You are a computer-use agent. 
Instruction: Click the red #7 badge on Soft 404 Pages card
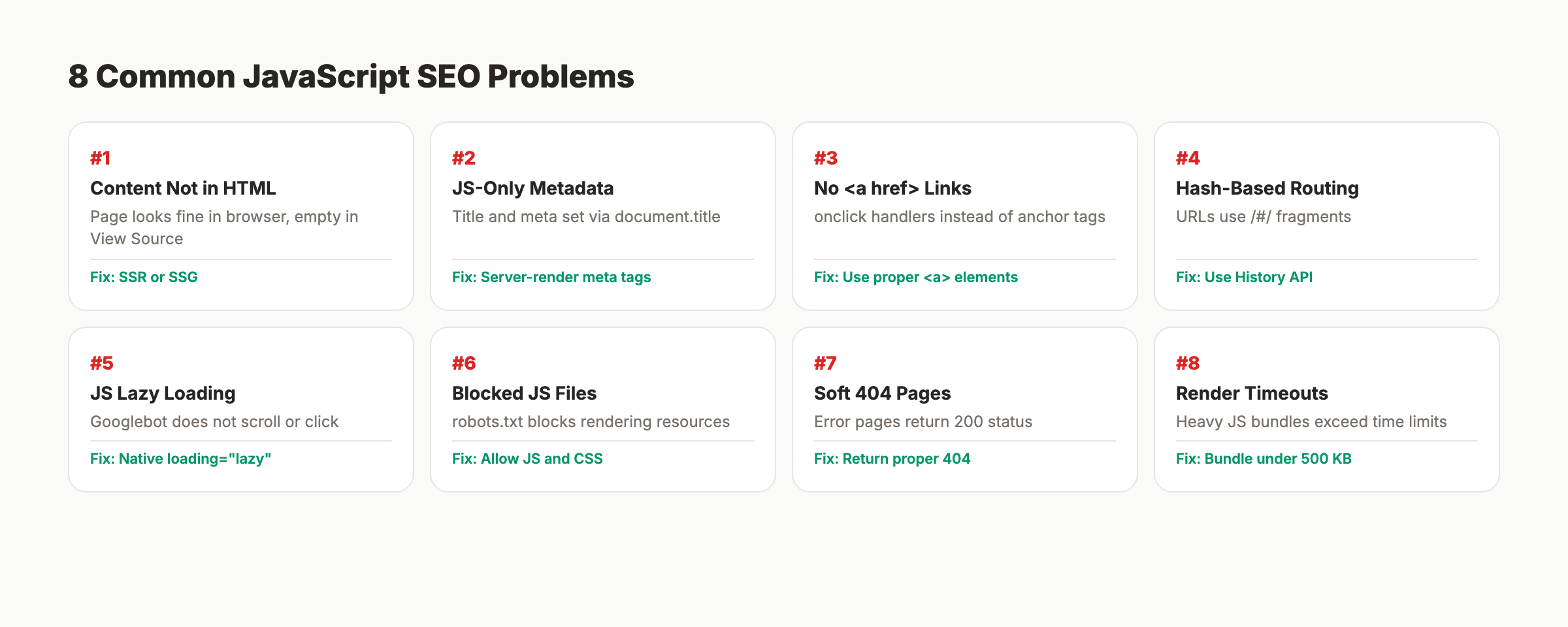point(825,362)
